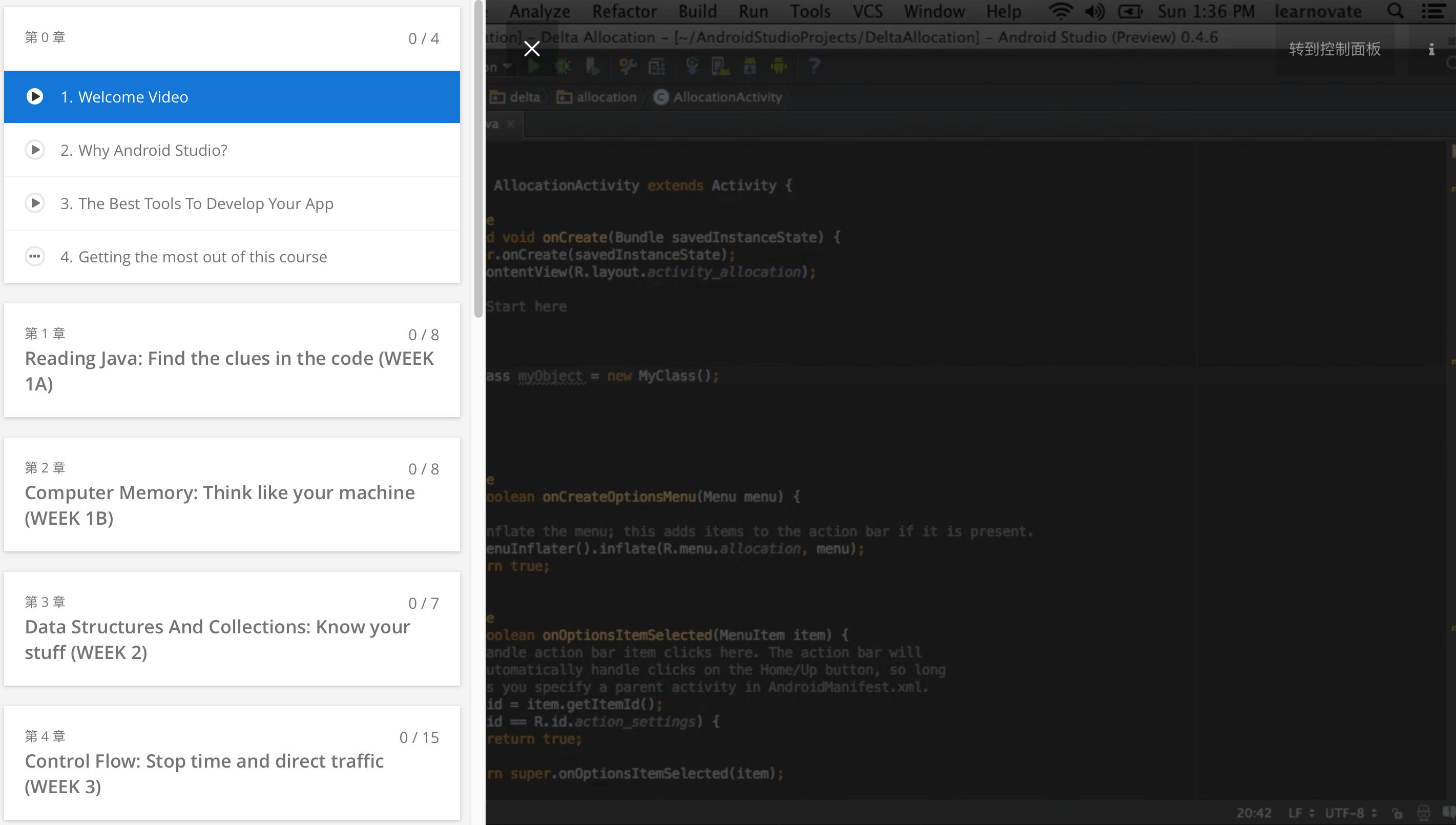Click the lock icon in the status bar
The height and width of the screenshot is (825, 1456).
coord(1397,814)
